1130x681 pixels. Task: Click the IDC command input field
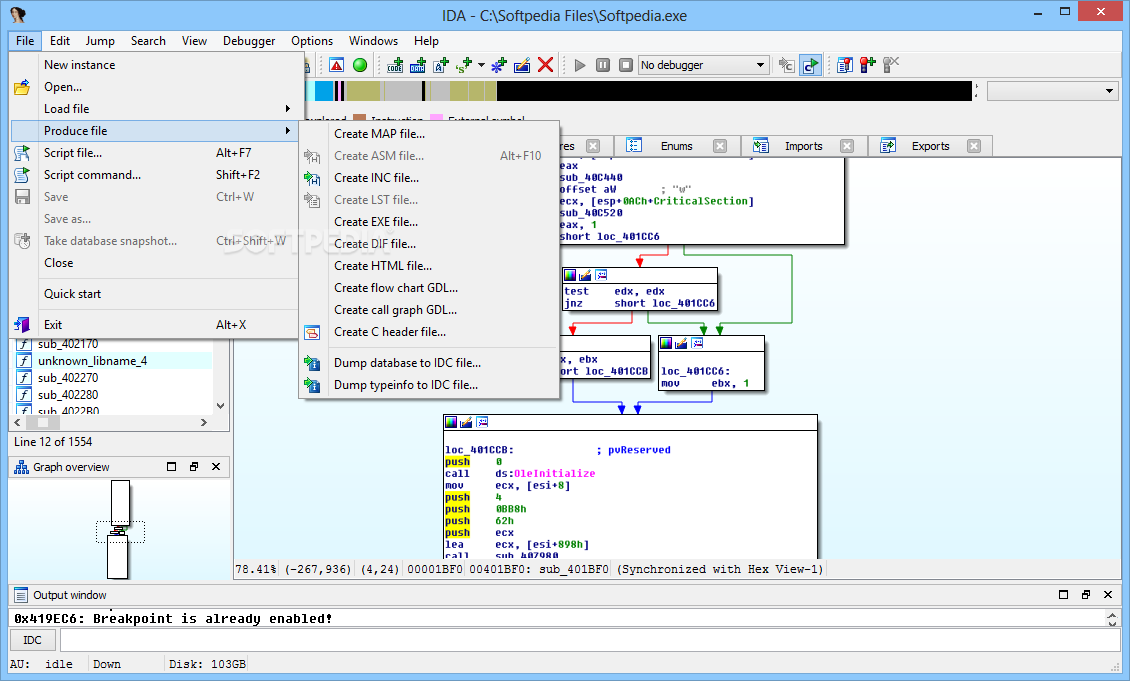(x=590, y=640)
